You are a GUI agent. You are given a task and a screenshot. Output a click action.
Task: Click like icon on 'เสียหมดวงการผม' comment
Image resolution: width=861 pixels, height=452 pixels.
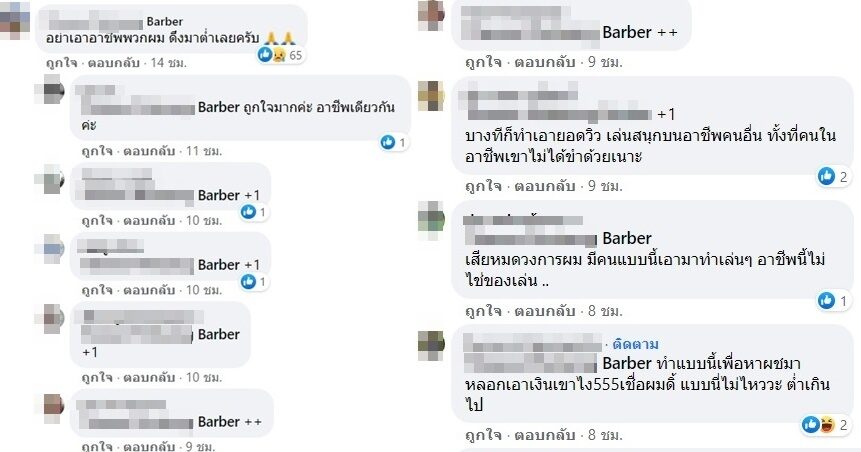(826, 300)
